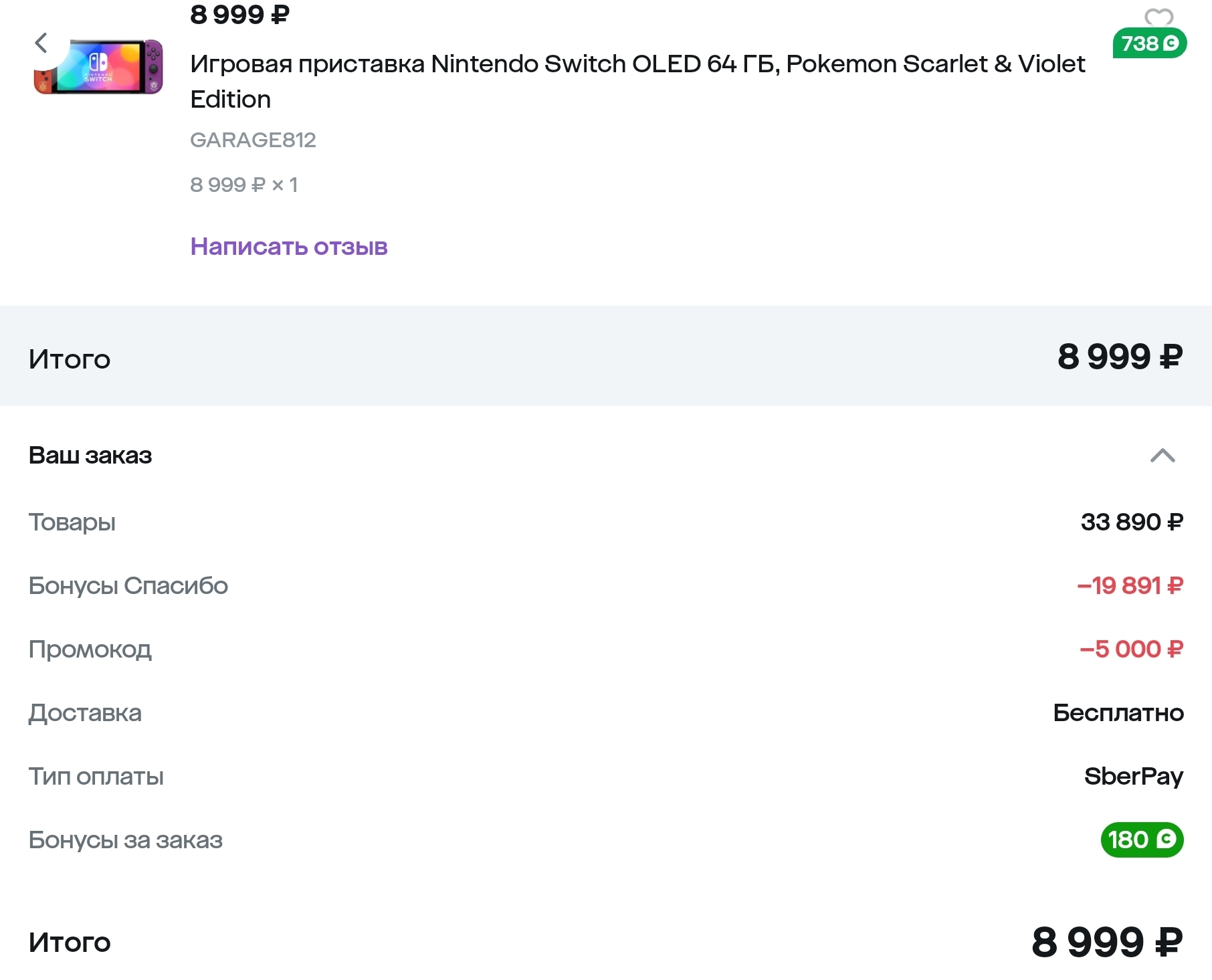Open the Nintendo Switch product thumbnail
Screen dimensions: 1212x980
98,66
